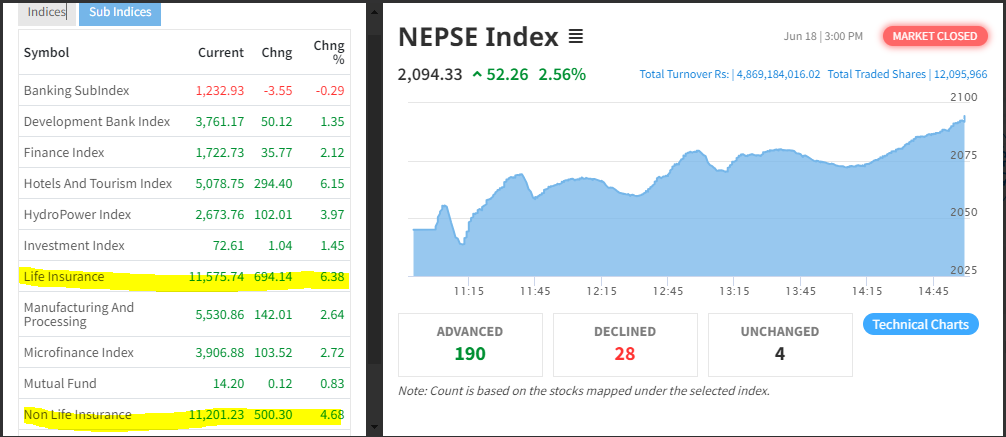
Task: Open Hotels And Tourism Index
Action: (98, 183)
